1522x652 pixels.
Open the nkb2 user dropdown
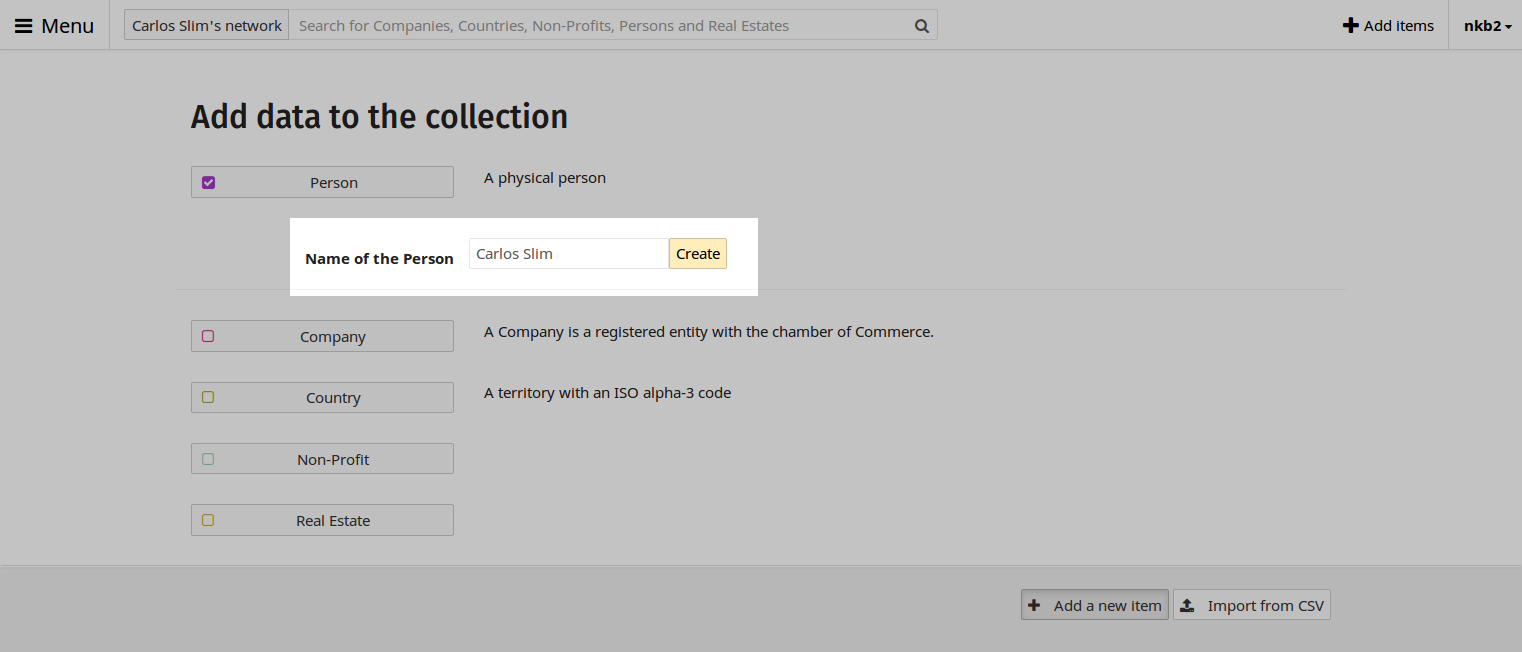pyautogui.click(x=1488, y=25)
